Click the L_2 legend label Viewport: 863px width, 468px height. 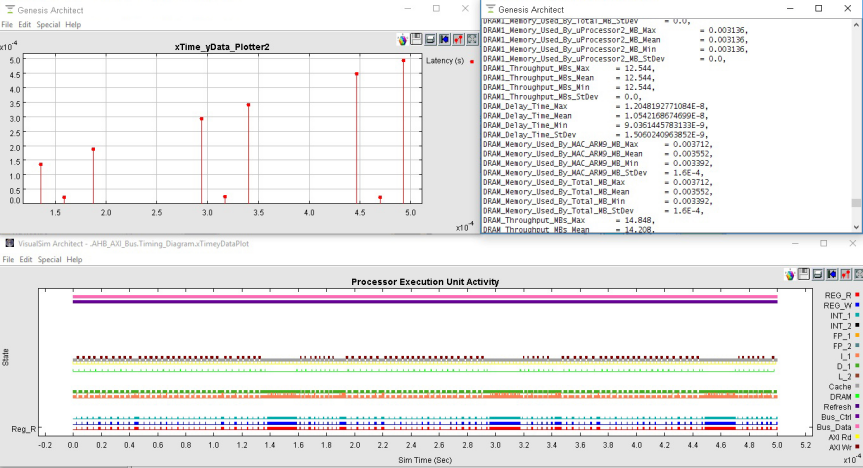tap(844, 376)
